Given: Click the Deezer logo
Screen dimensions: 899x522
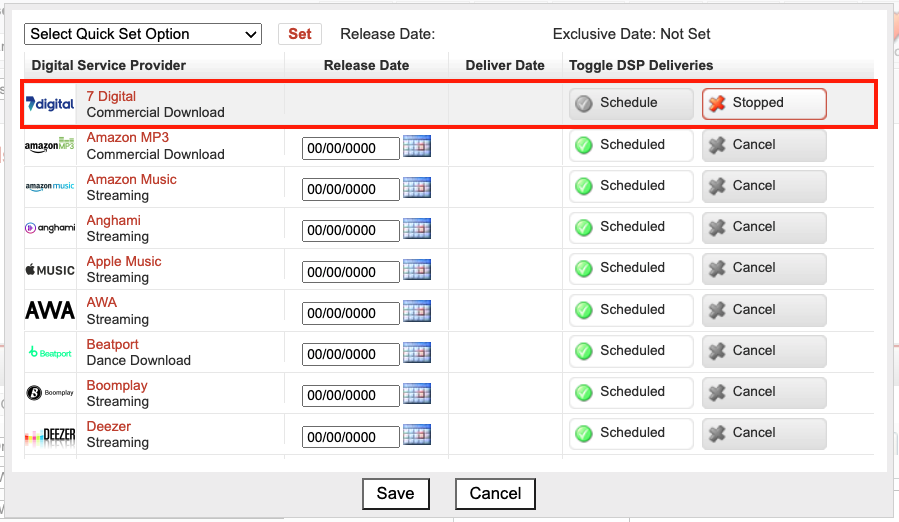Looking at the screenshot, I should click(x=50, y=435).
